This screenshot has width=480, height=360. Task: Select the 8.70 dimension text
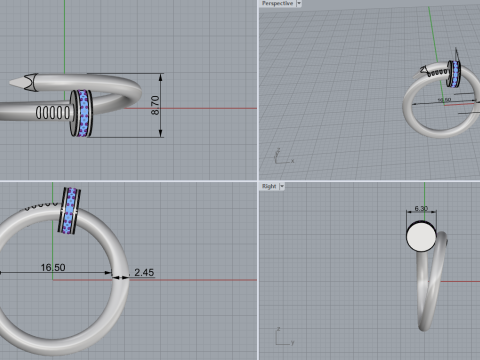click(155, 105)
